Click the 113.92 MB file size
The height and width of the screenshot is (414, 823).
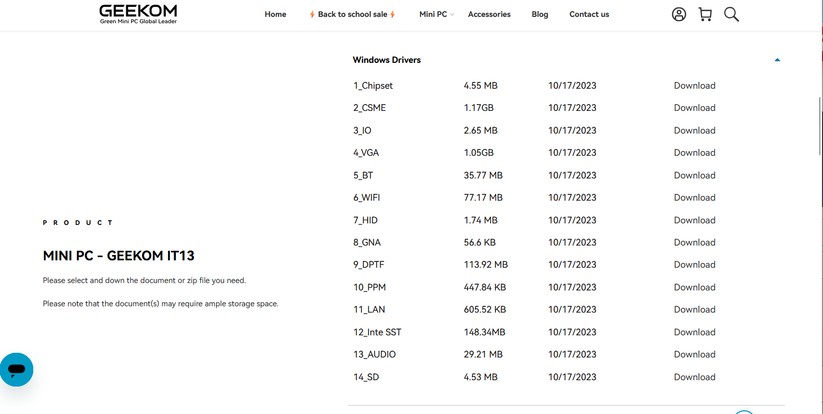486,264
